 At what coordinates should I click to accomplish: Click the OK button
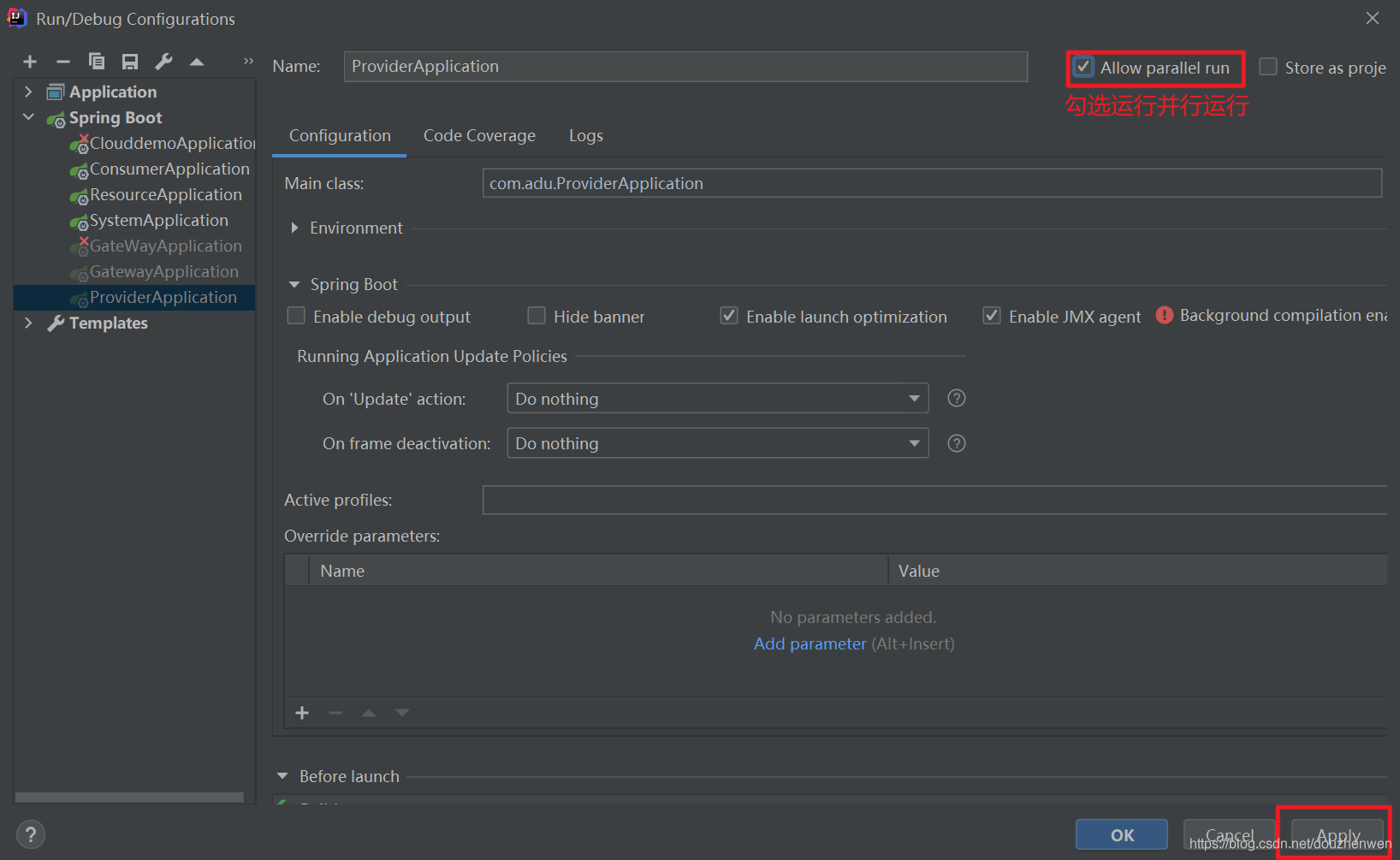[1122, 835]
